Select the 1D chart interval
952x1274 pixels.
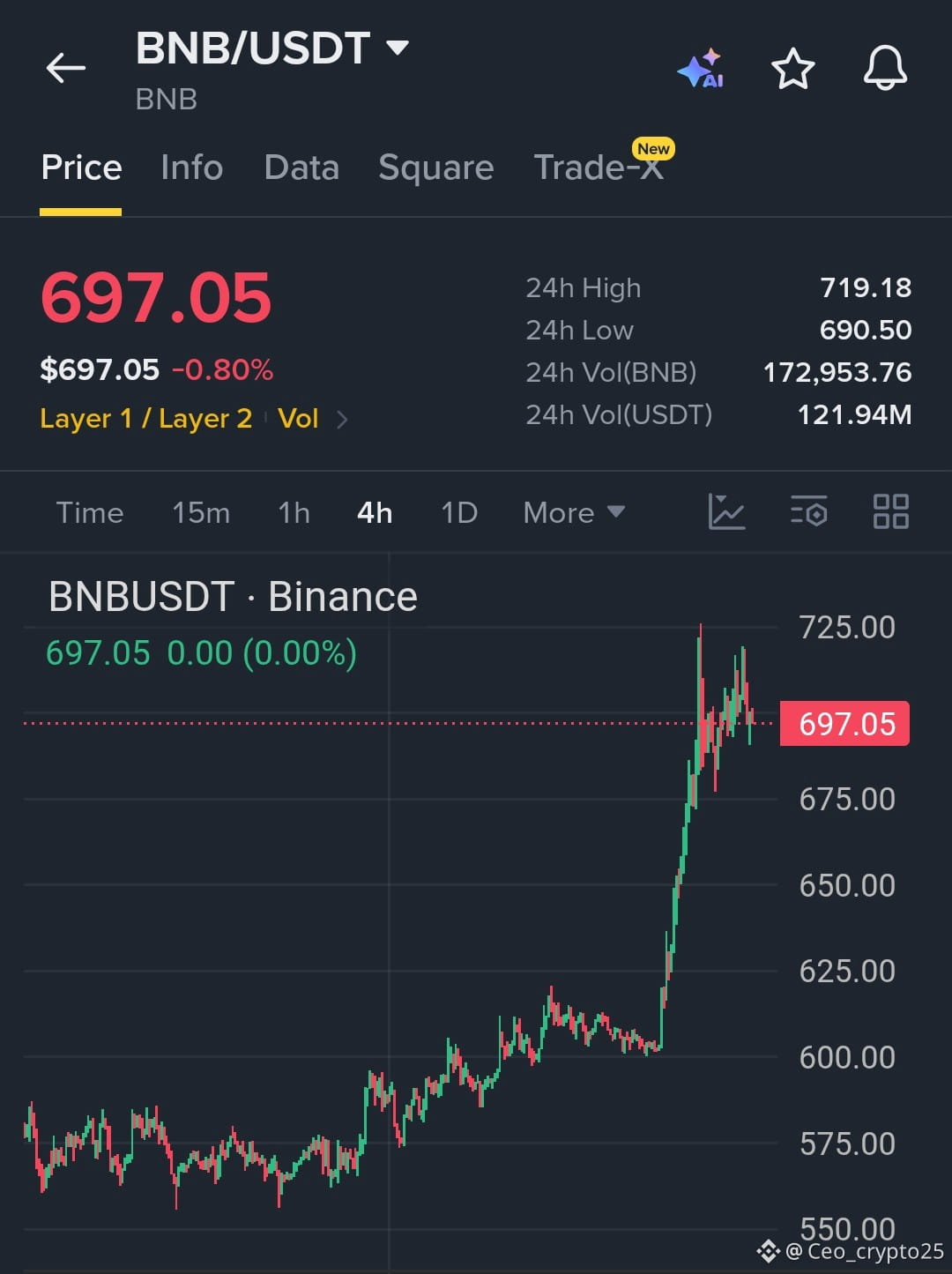point(459,512)
